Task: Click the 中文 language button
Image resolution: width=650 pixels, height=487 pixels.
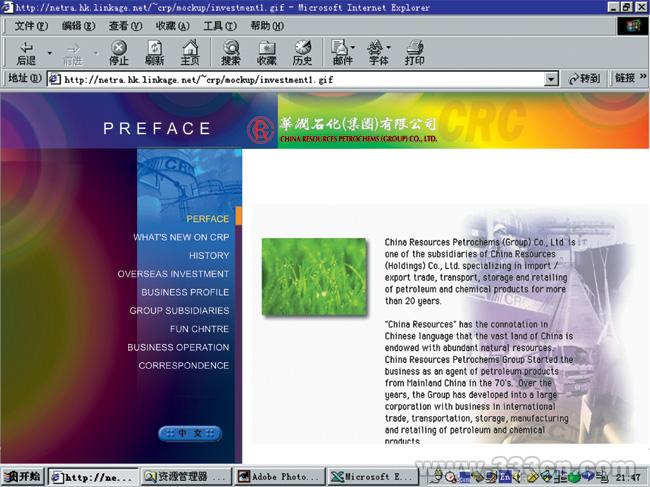Action: pyautogui.click(x=190, y=433)
